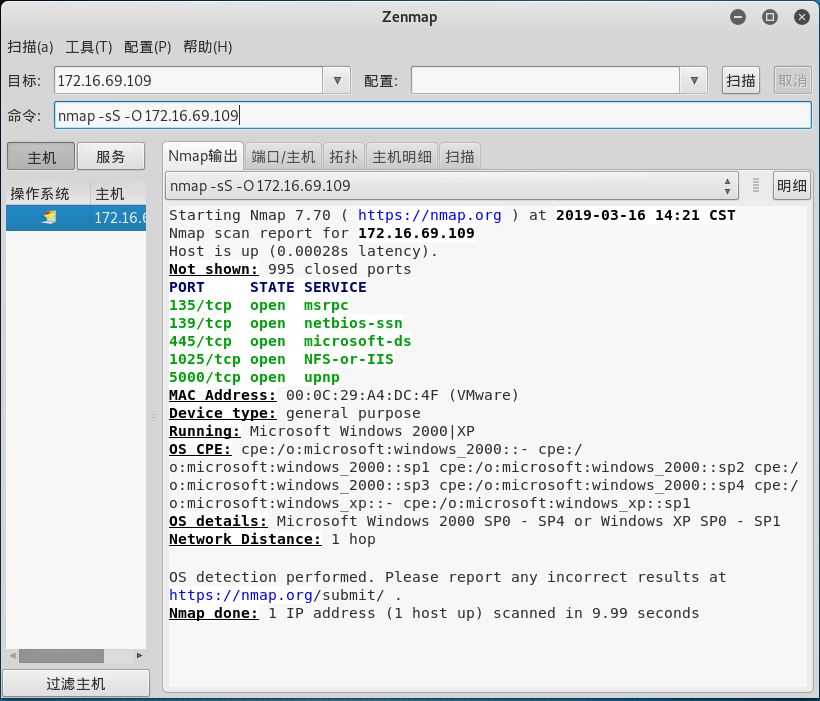The width and height of the screenshot is (820, 701).
Task: Switch to the Nmap输出 tab
Action: [203, 156]
